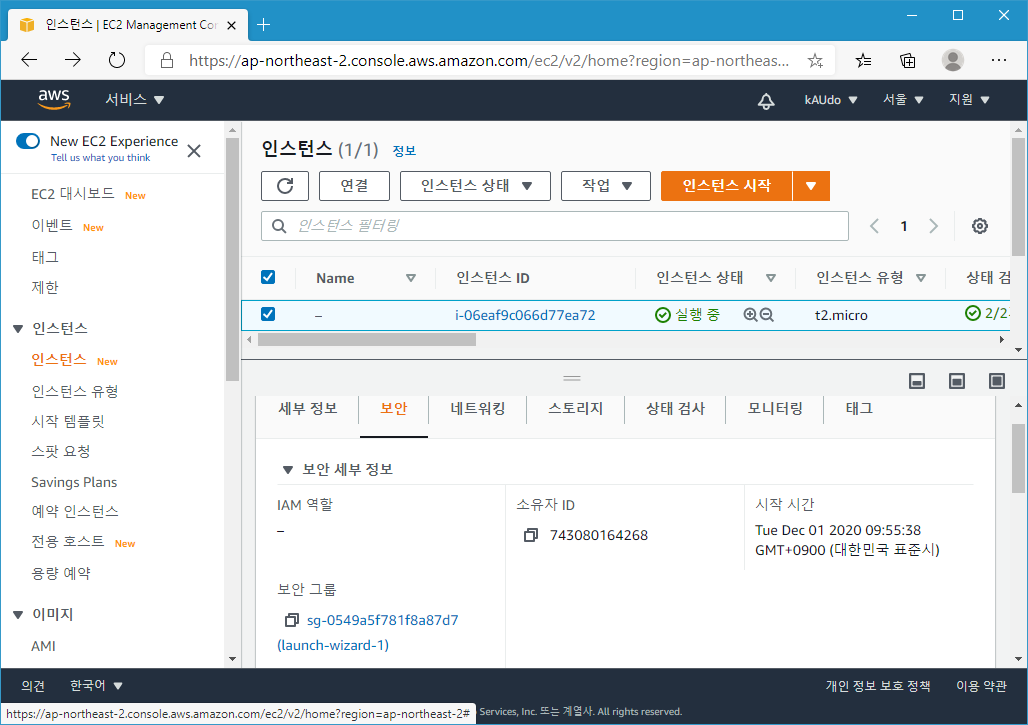Click the browser back arrow
The image size is (1028, 725).
tap(30, 60)
